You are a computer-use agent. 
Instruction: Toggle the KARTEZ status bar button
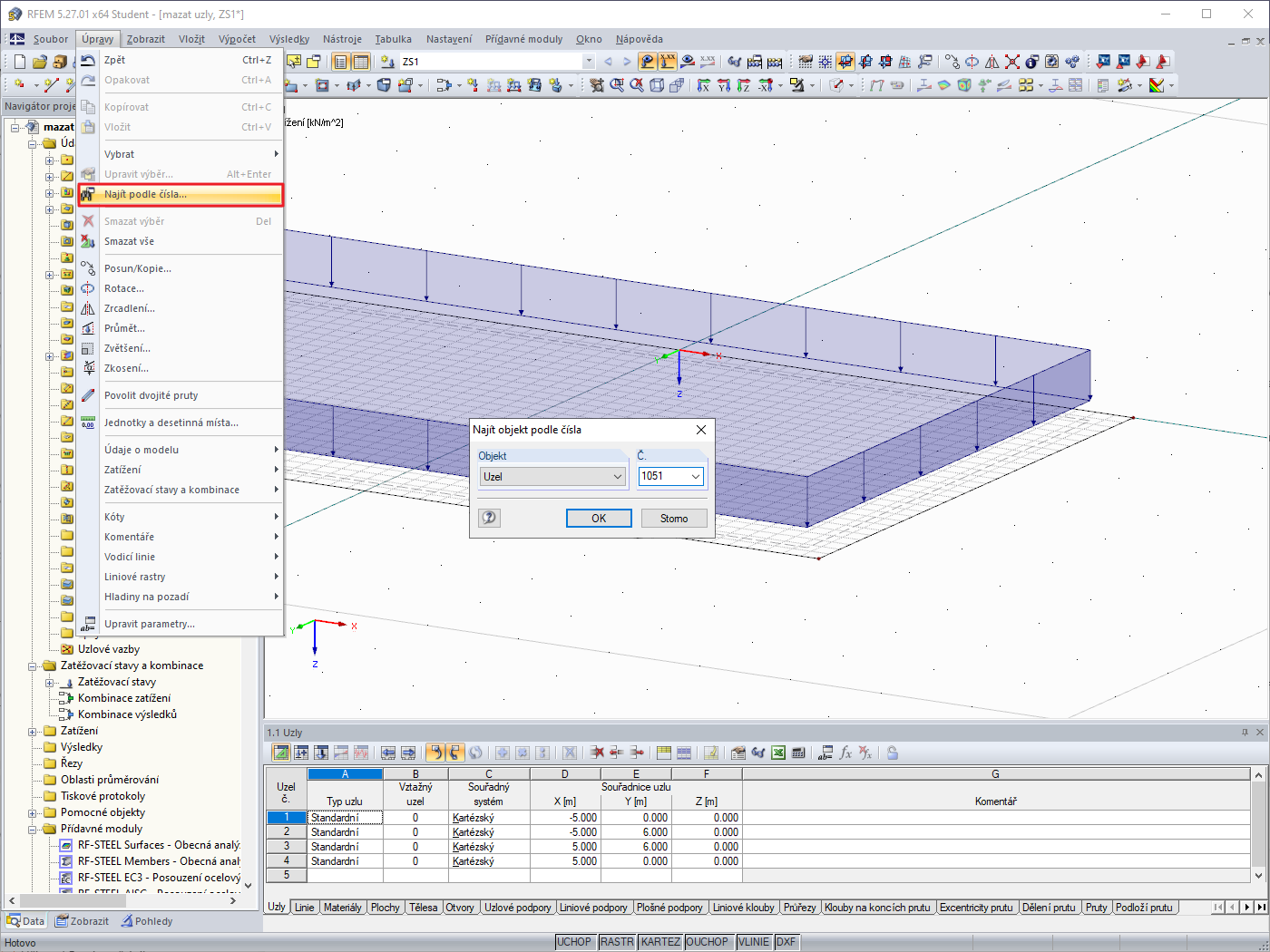point(660,942)
